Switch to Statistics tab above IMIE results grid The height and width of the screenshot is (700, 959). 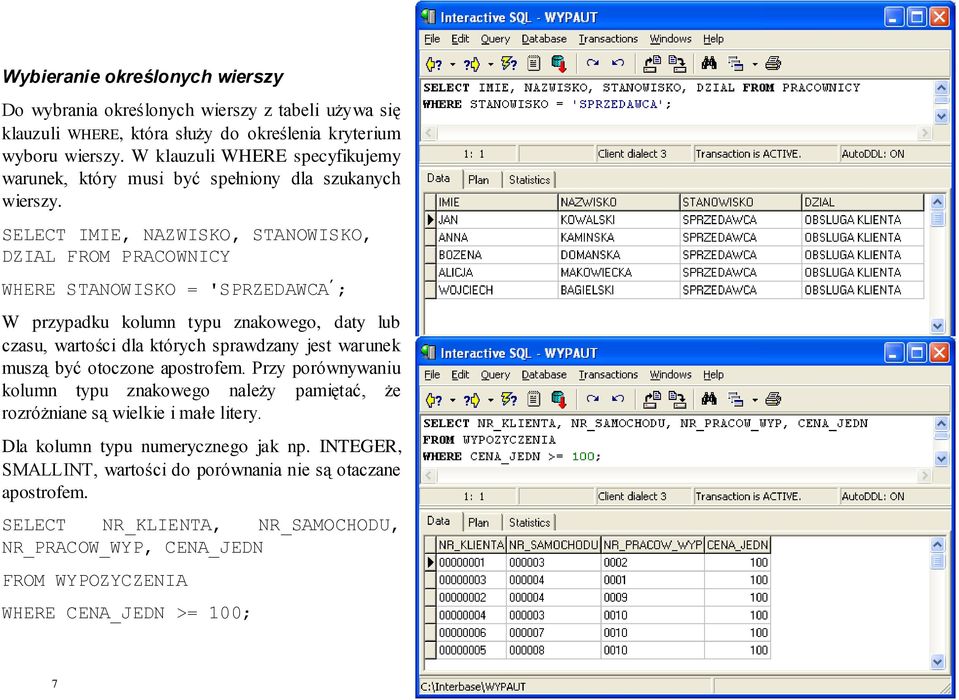click(529, 180)
